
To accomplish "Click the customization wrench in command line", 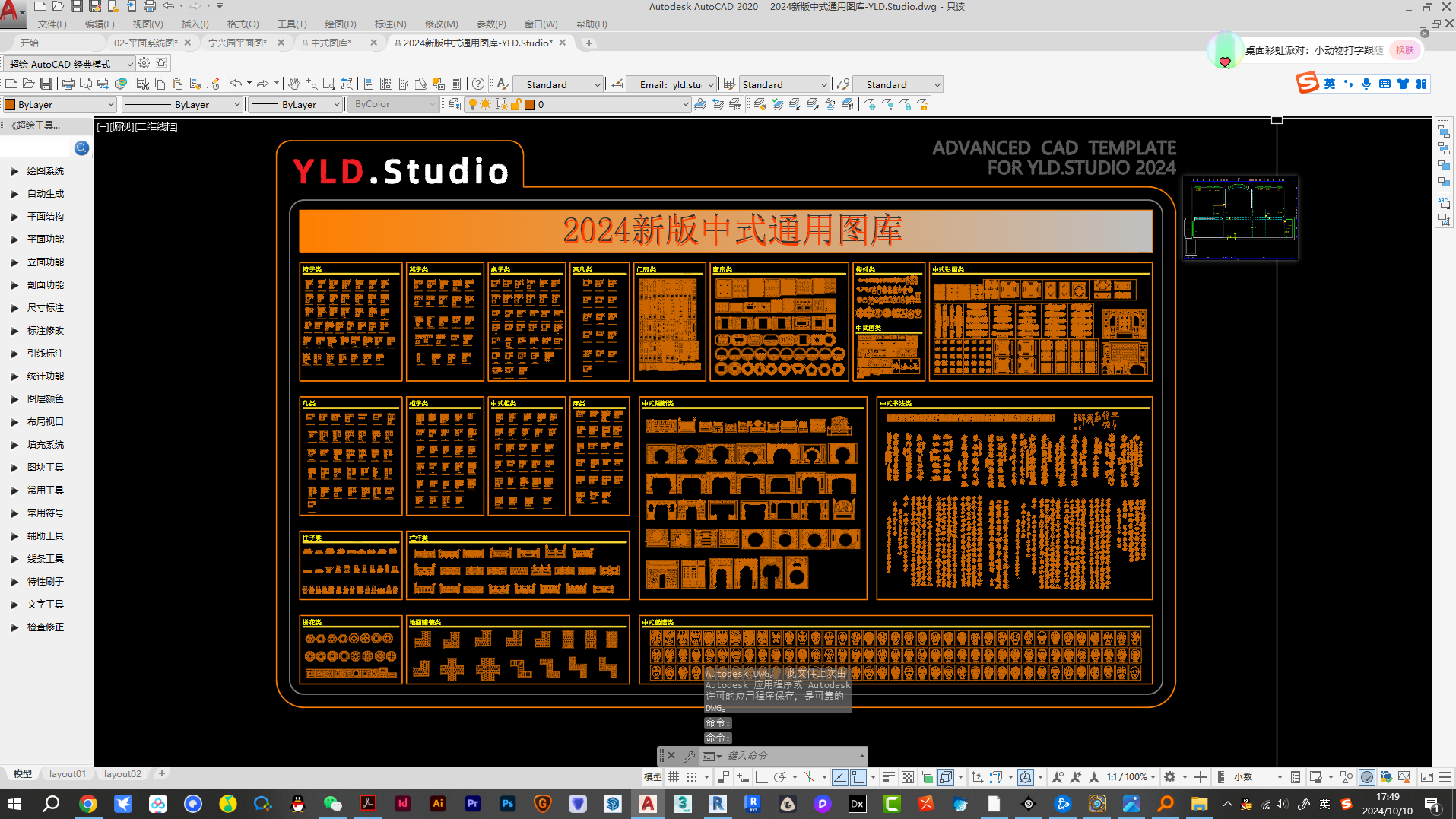I will click(689, 756).
